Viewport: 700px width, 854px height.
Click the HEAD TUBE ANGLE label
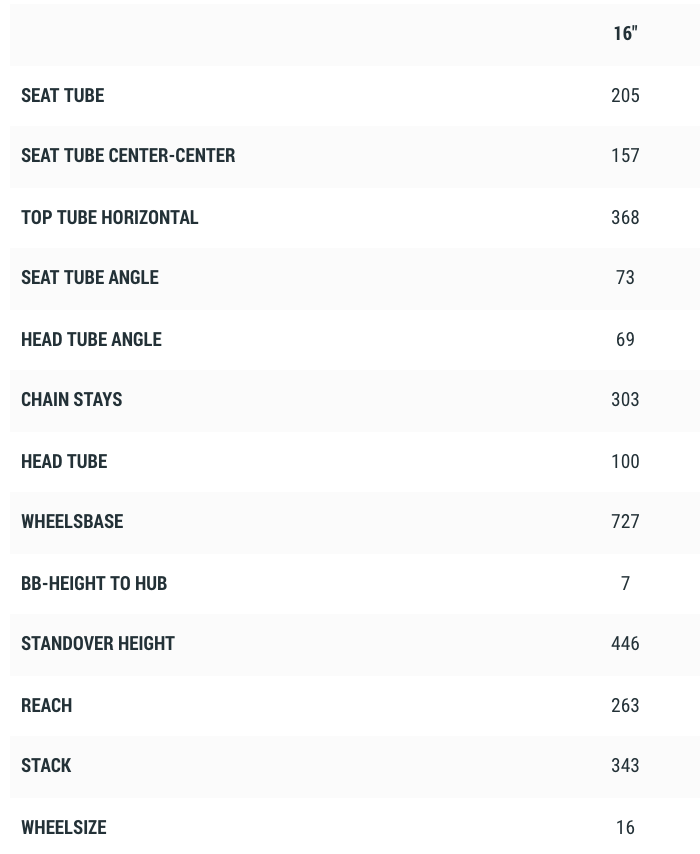click(91, 340)
